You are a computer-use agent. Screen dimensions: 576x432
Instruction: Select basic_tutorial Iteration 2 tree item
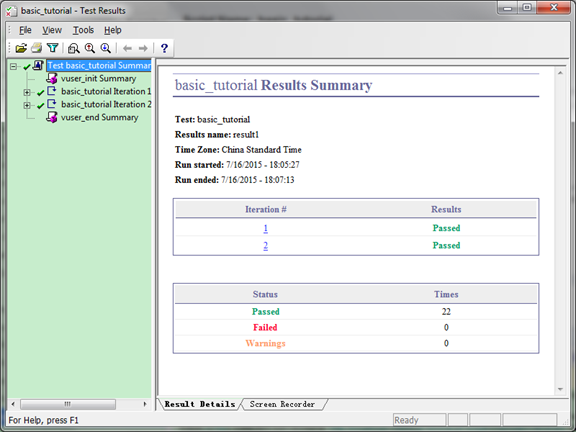(106, 104)
